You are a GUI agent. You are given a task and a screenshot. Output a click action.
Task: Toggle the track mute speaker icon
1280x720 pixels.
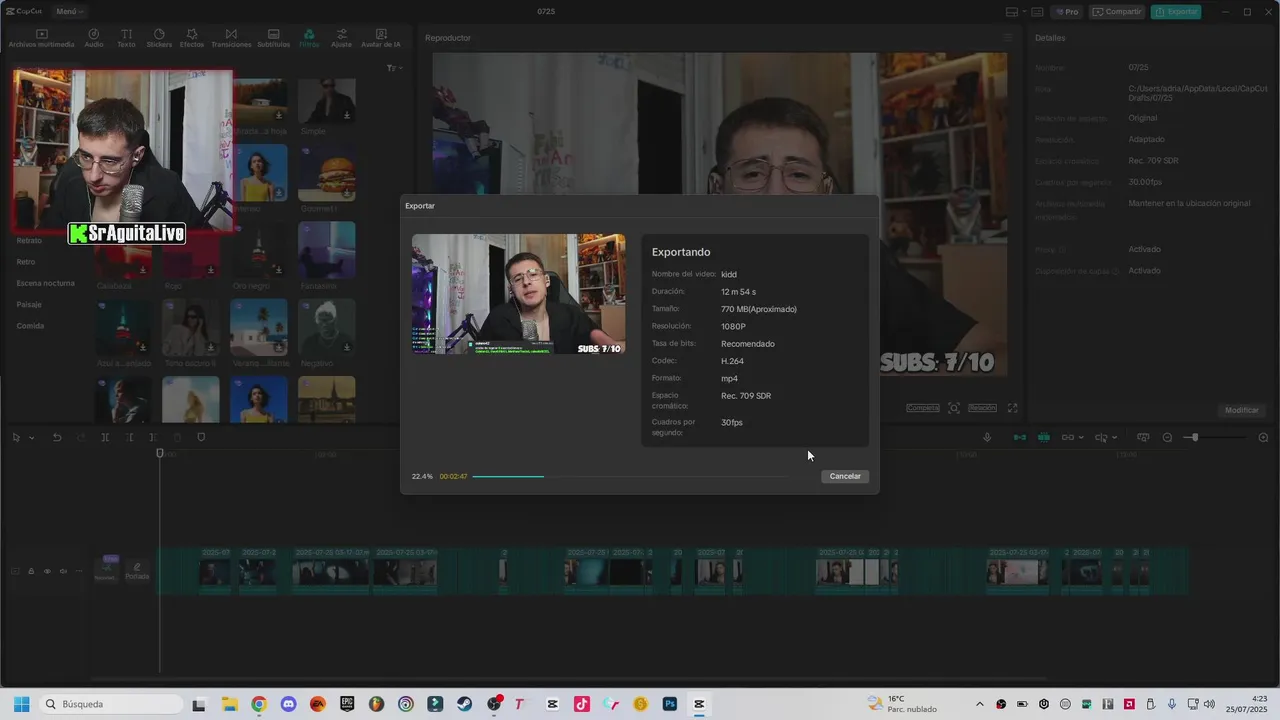click(x=63, y=571)
